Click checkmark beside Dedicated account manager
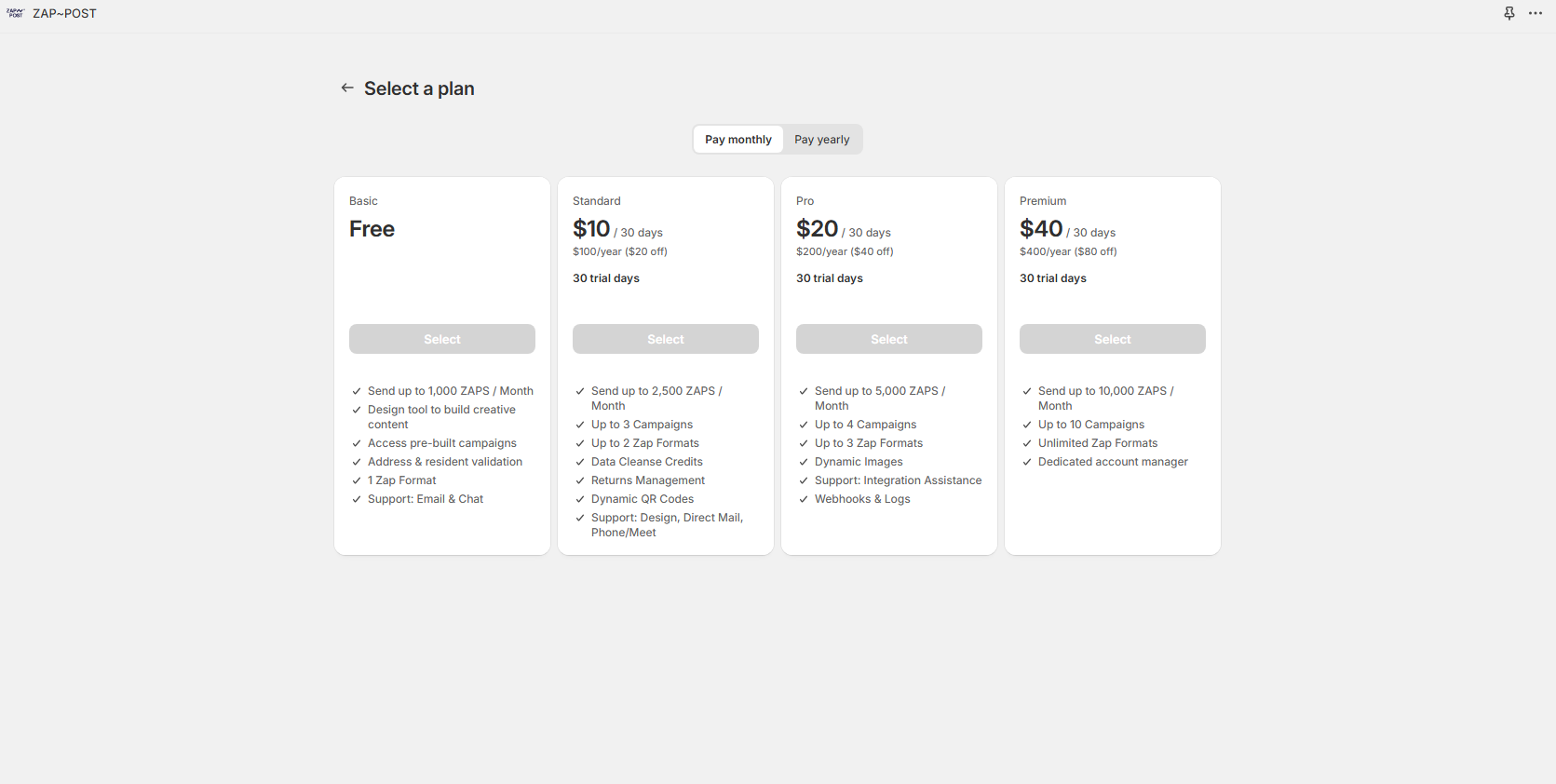This screenshot has width=1556, height=784. [1027, 462]
